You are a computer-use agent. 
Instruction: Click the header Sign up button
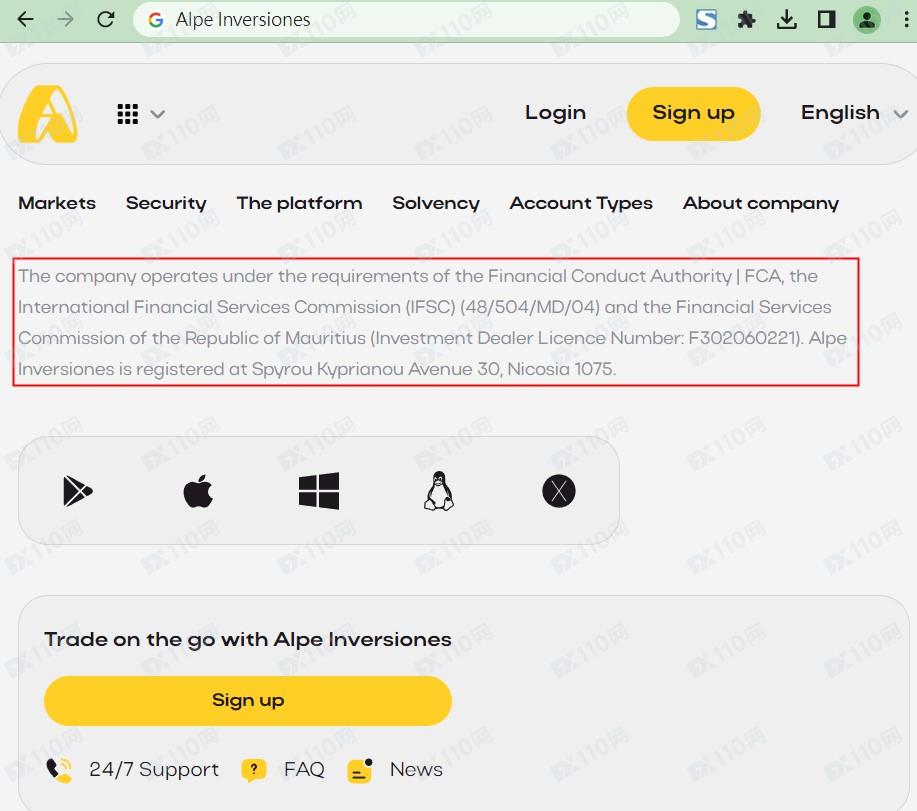pyautogui.click(x=693, y=113)
